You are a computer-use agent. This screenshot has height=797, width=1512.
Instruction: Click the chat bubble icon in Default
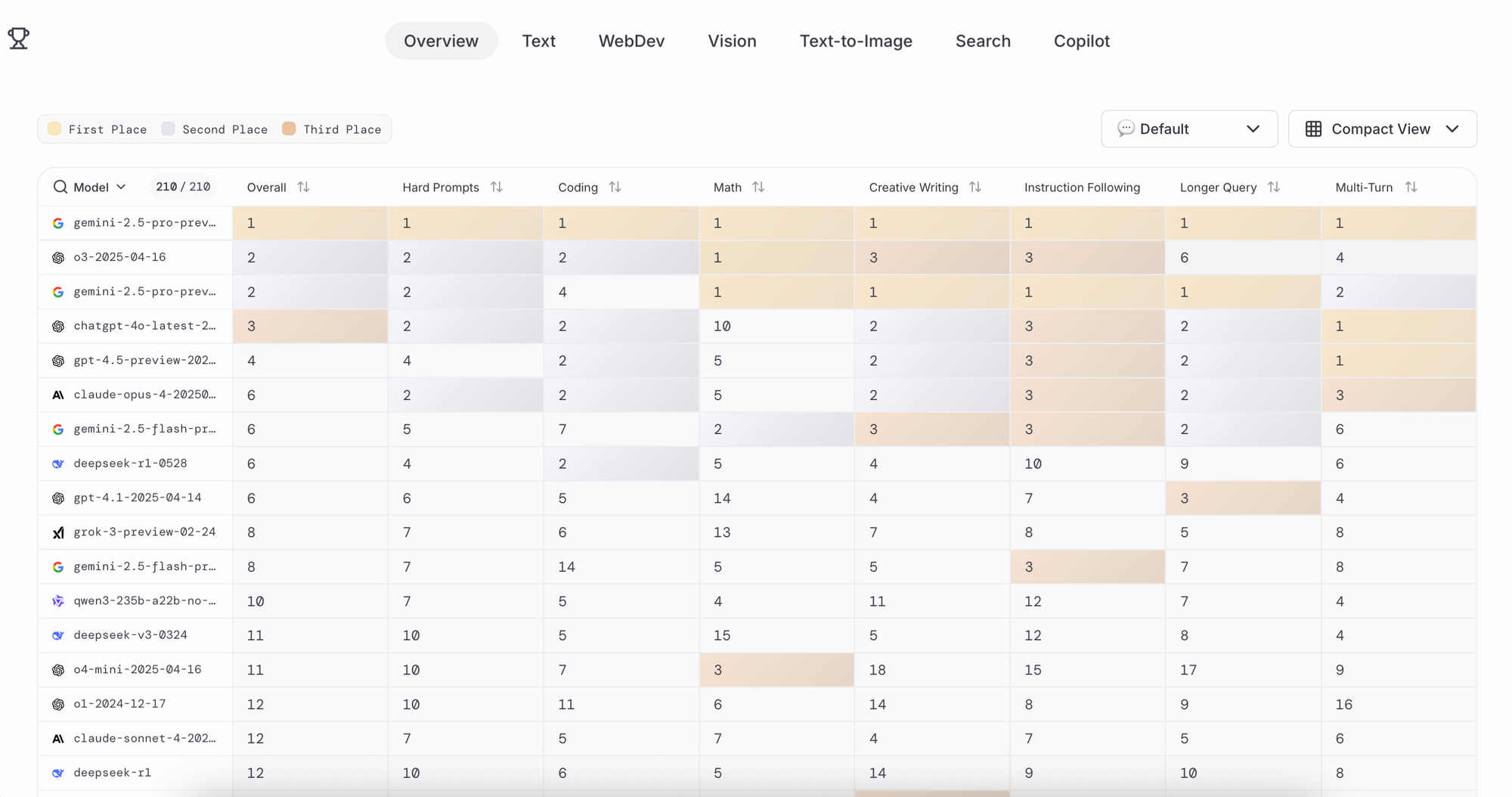click(x=1126, y=129)
